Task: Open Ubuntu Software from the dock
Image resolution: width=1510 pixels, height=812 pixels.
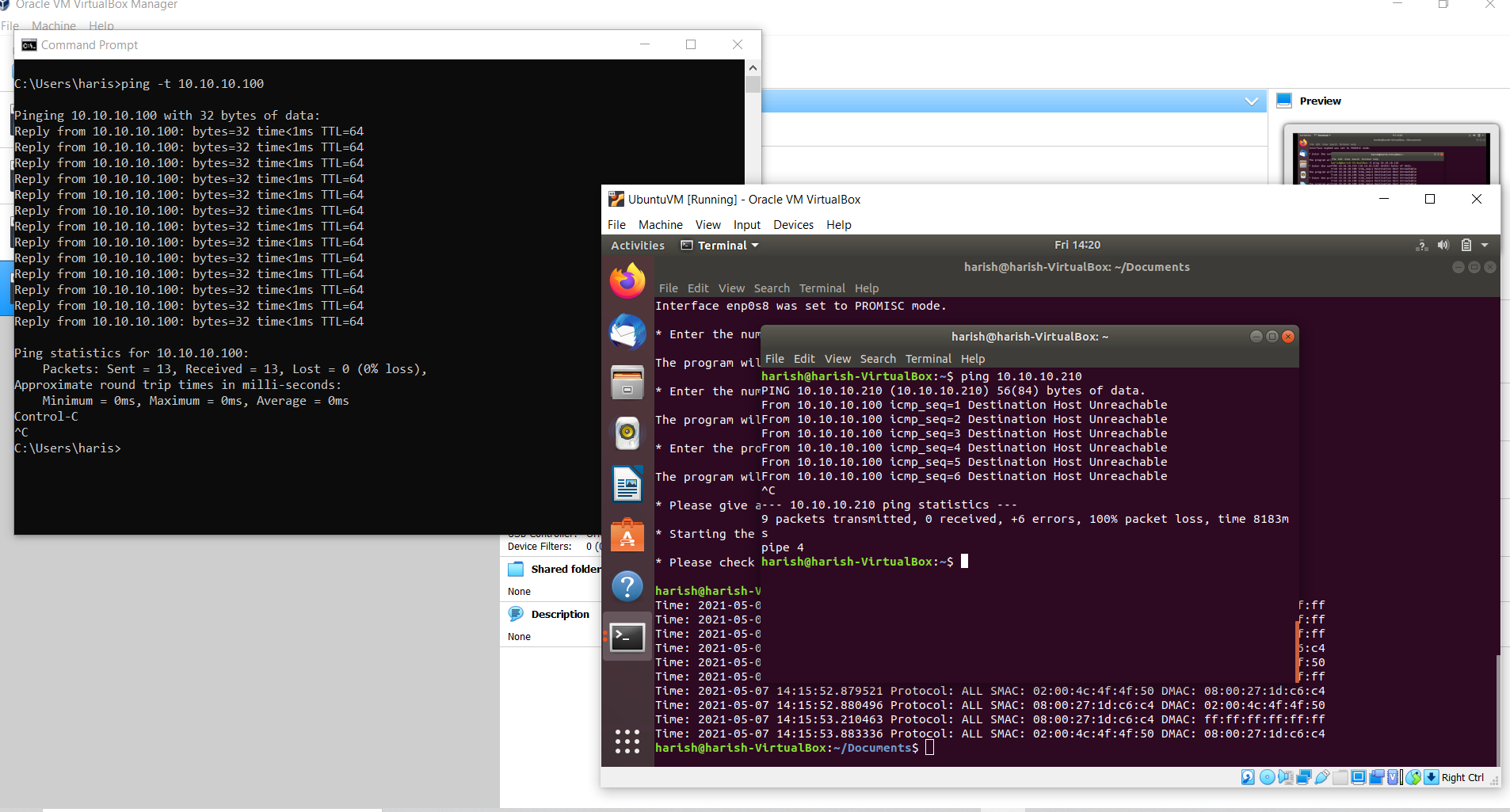Action: (x=627, y=535)
